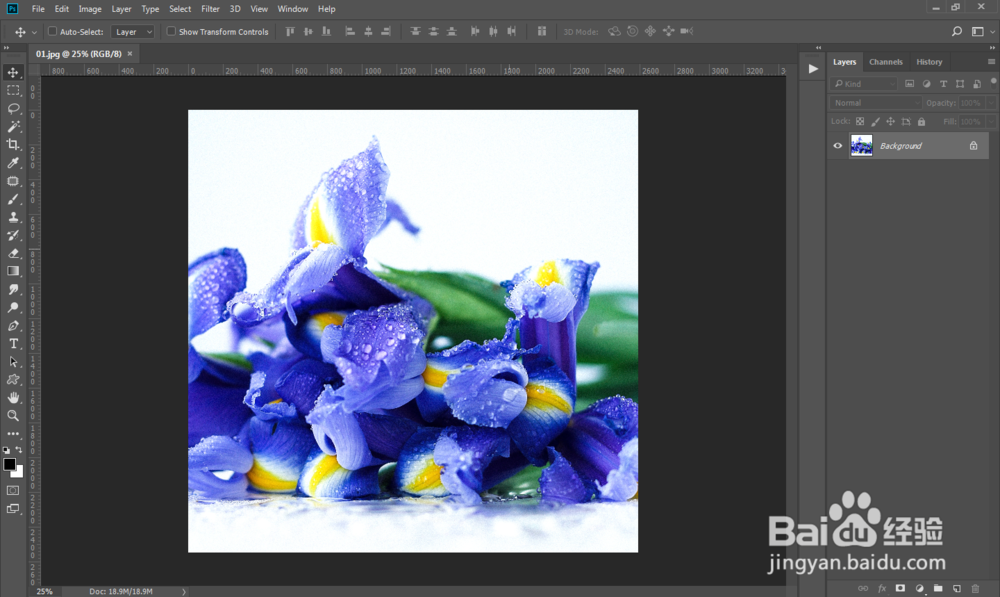
Task: Open the layer filter Kind dropdown
Action: tap(865, 84)
